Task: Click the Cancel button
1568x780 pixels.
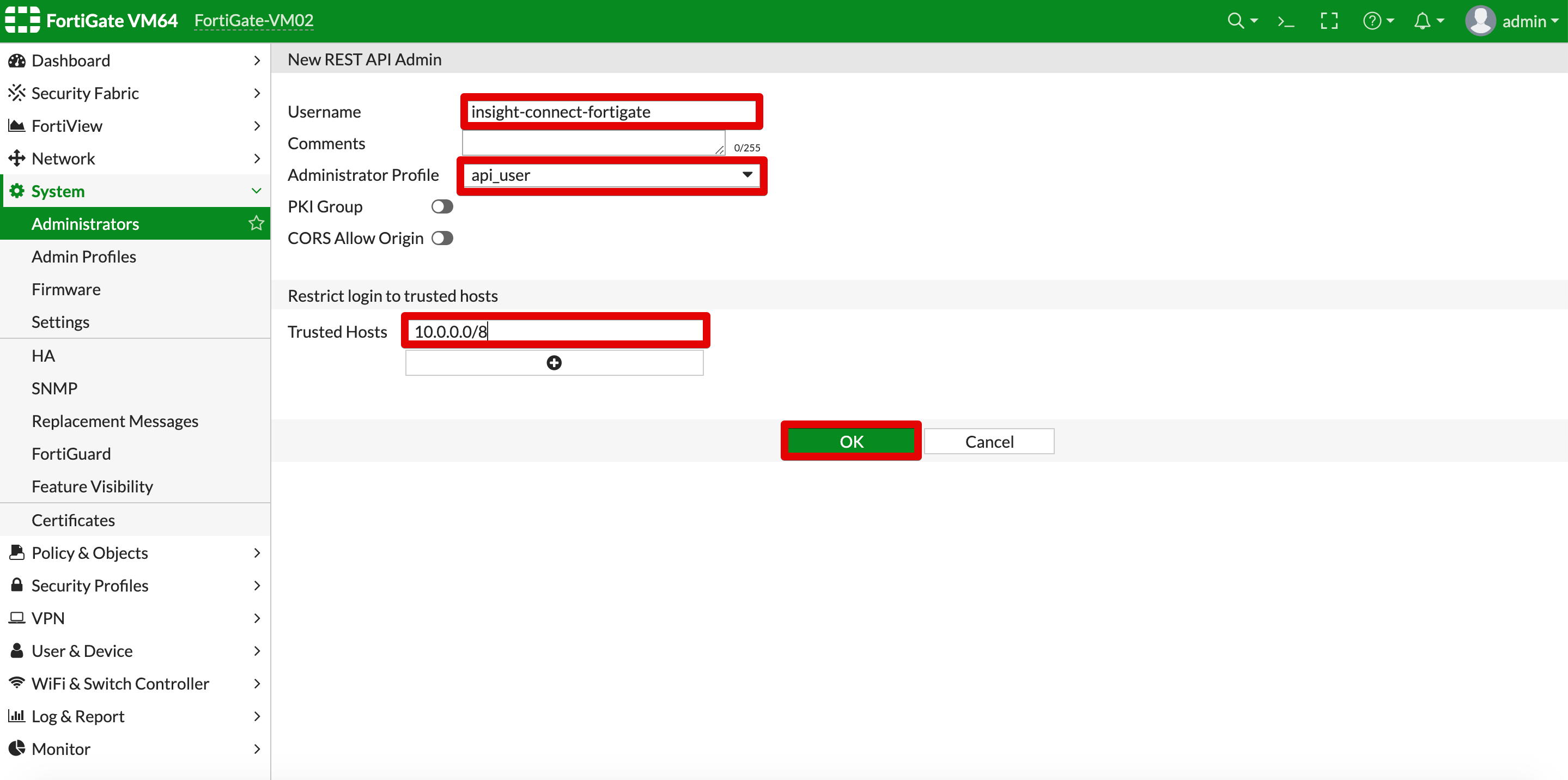Action: pyautogui.click(x=988, y=442)
